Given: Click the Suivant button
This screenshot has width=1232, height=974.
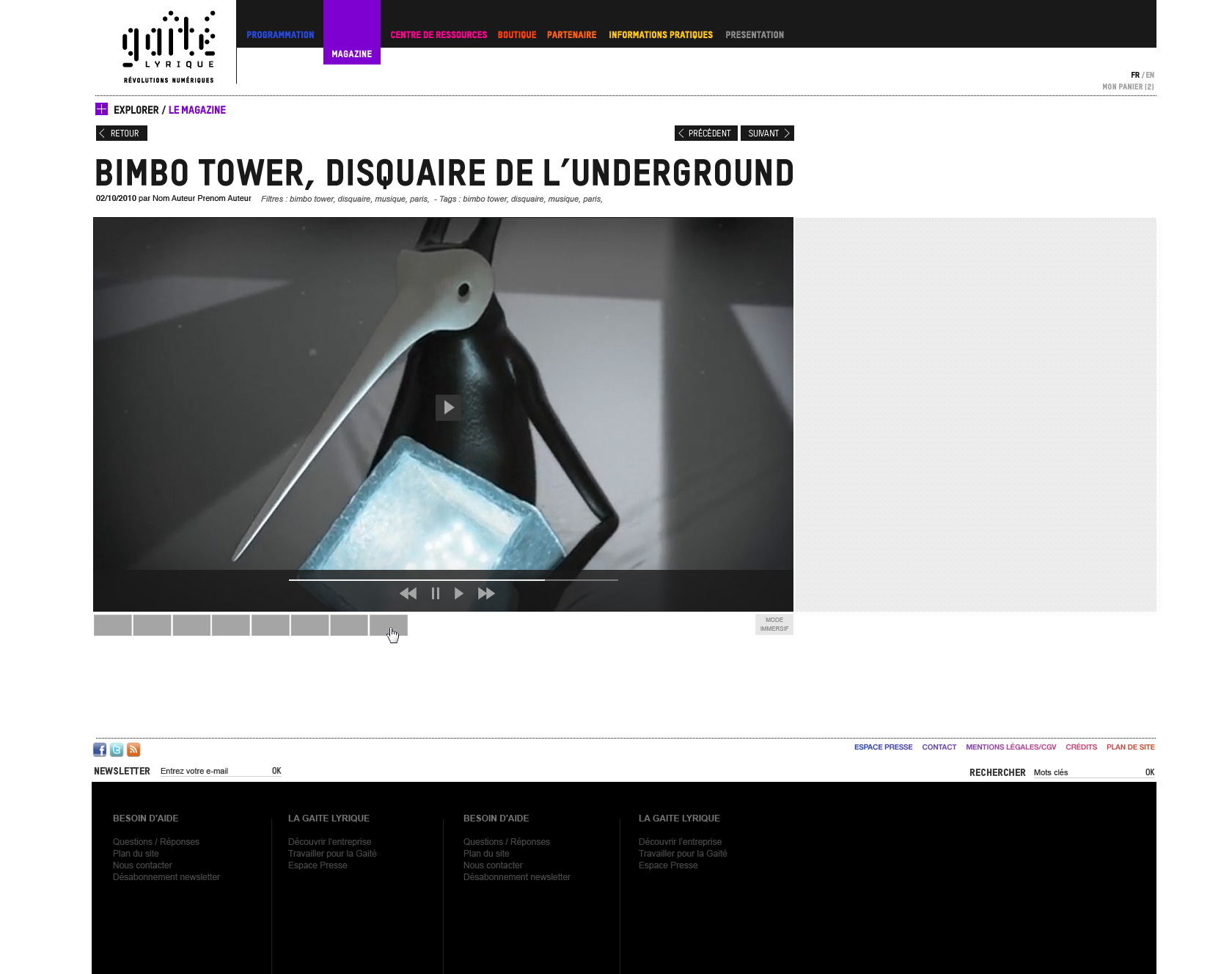Looking at the screenshot, I should [x=767, y=133].
